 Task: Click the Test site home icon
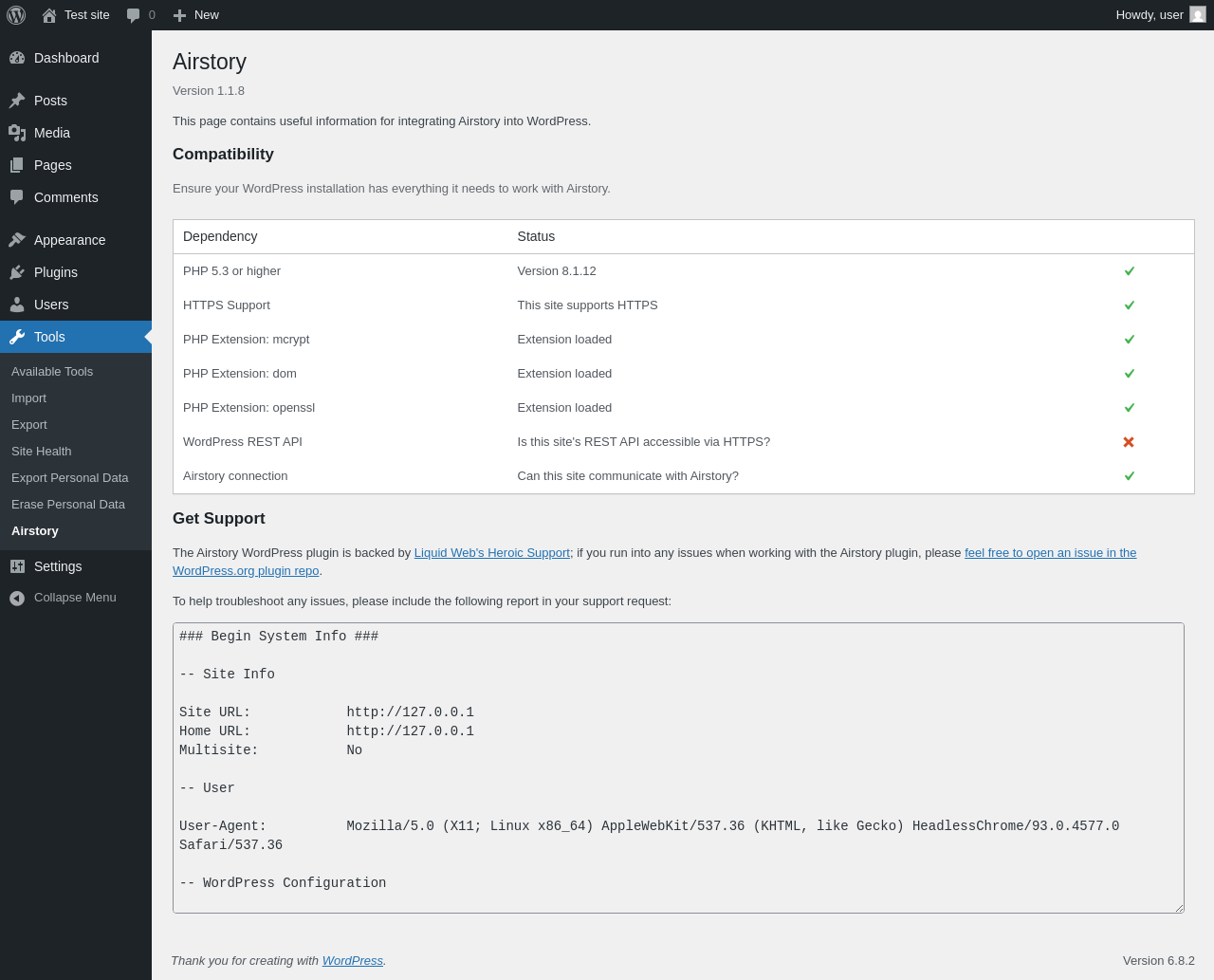pos(49,15)
